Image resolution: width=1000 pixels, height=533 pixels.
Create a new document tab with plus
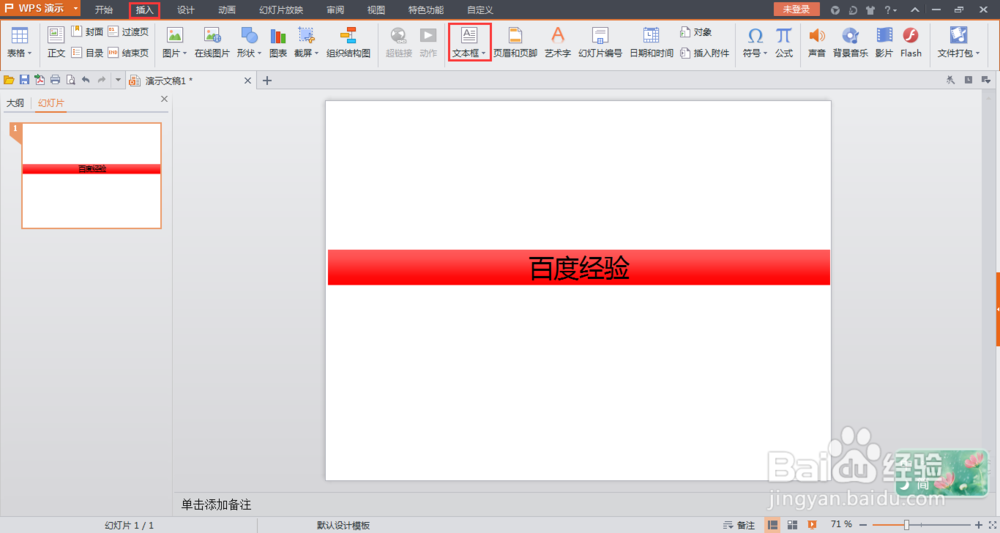[x=267, y=80]
